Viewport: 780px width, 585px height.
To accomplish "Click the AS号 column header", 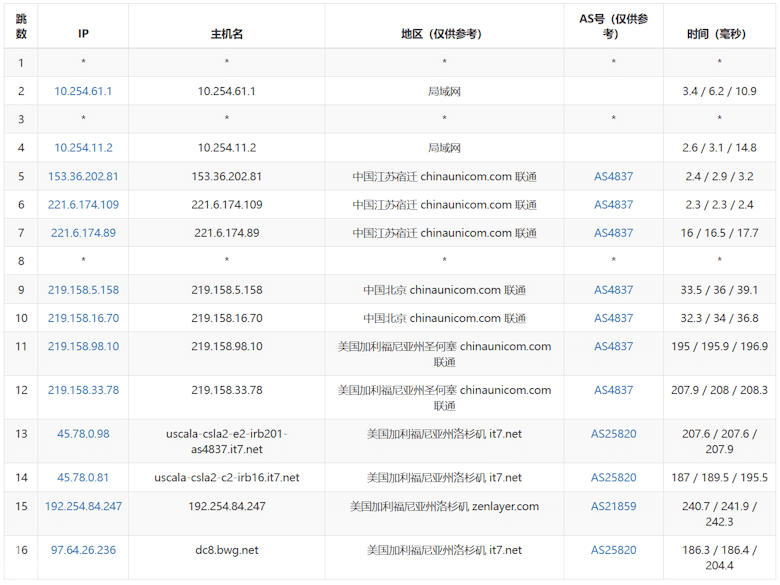I will [x=613, y=26].
